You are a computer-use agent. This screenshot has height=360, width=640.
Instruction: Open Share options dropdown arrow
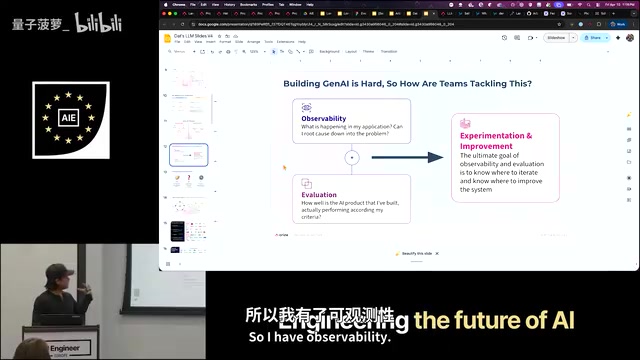tap(607, 38)
